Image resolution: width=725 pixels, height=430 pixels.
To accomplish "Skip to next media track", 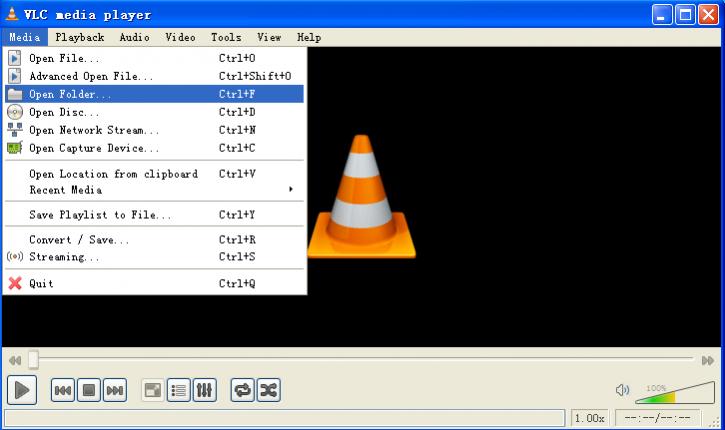I will pyautogui.click(x=115, y=391).
